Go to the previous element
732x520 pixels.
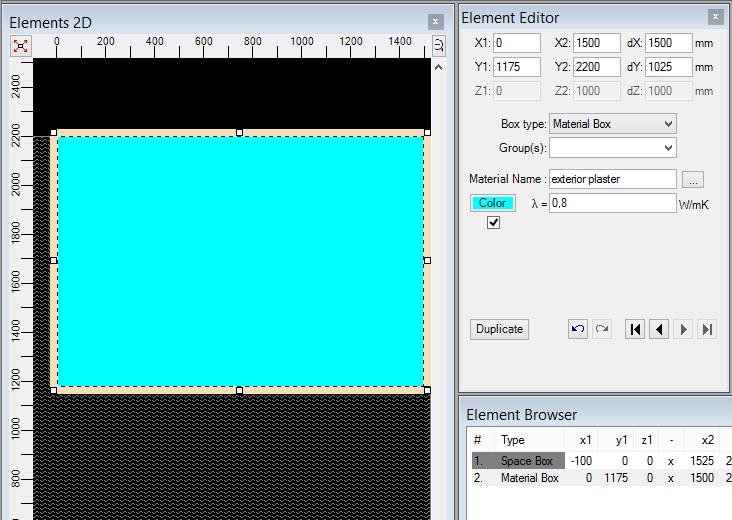pyautogui.click(x=659, y=329)
